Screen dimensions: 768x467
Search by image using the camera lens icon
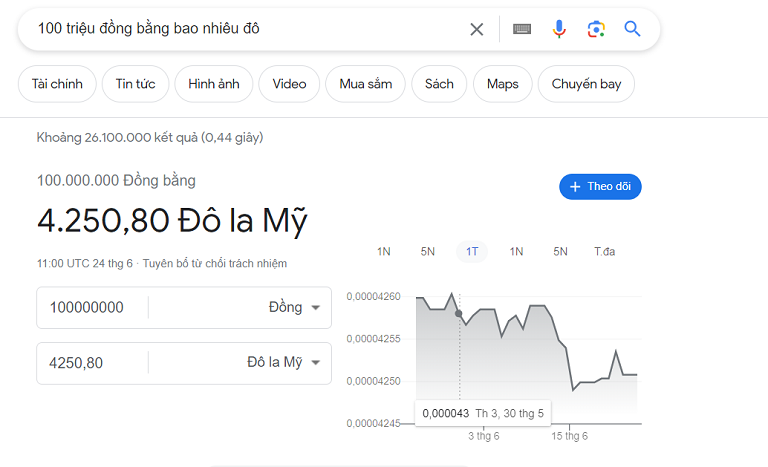click(x=596, y=29)
